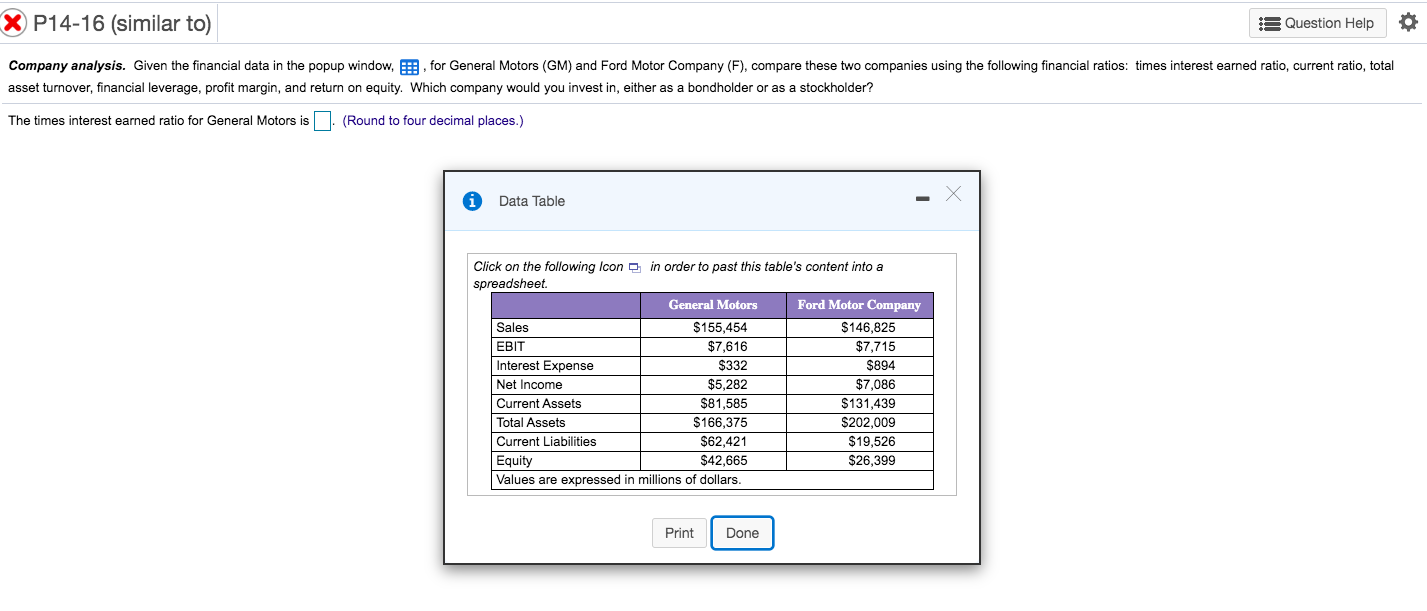This screenshot has width=1427, height=611.
Task: Click the Net Income row label
Action: pos(529,385)
